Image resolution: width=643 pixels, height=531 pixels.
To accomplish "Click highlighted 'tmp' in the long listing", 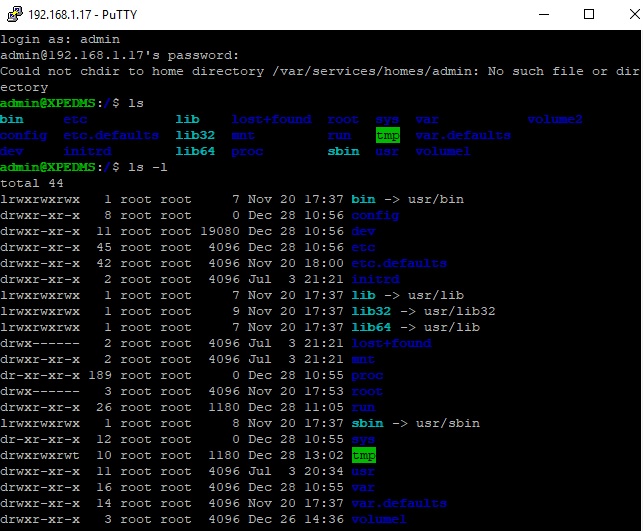I will (x=364, y=455).
